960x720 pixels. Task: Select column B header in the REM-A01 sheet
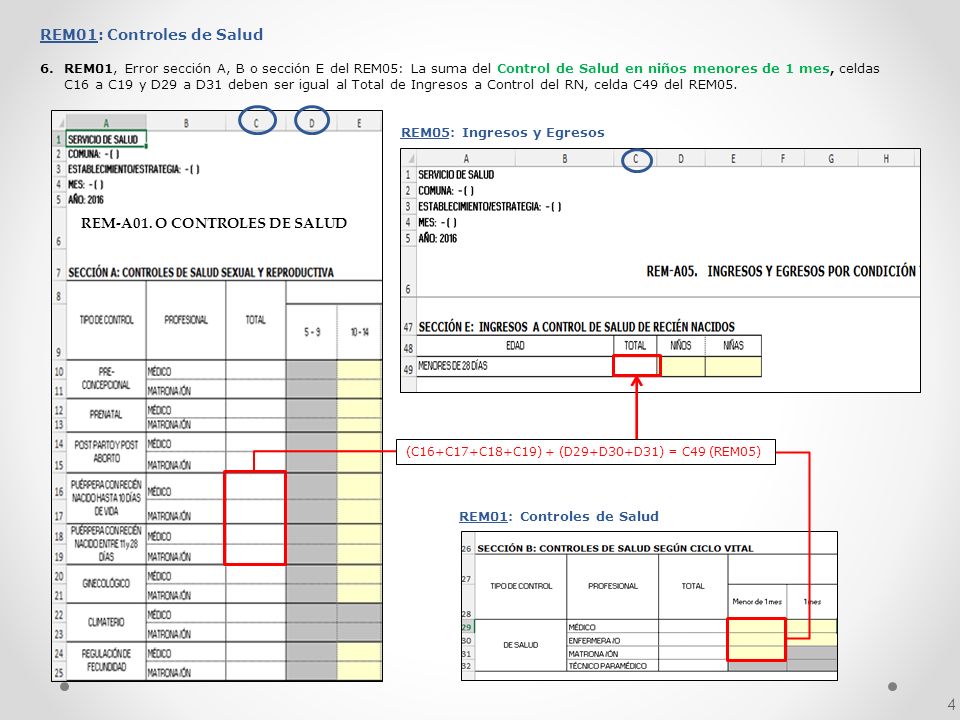[186, 122]
